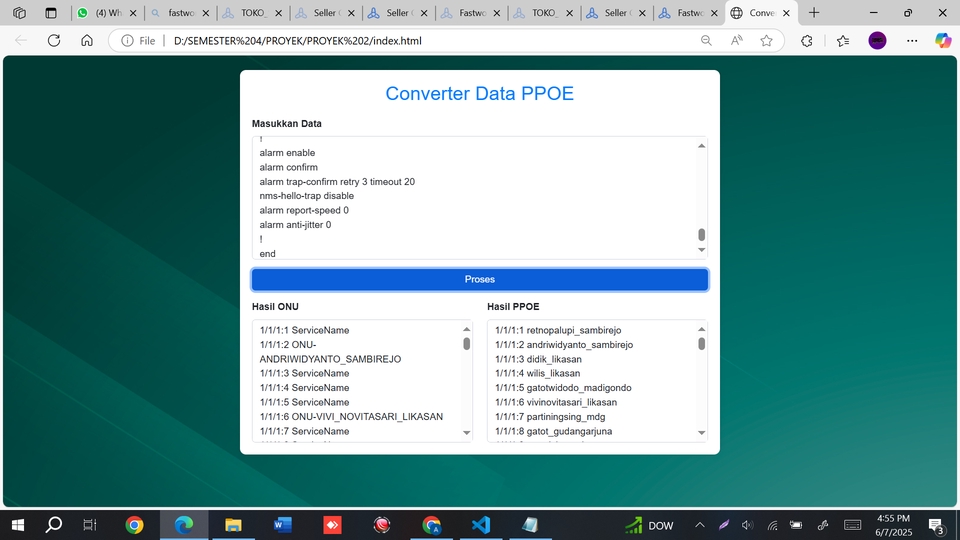Viewport: 960px width, 540px height.
Task: Open Visual Studio Code from taskbar
Action: [481, 525]
